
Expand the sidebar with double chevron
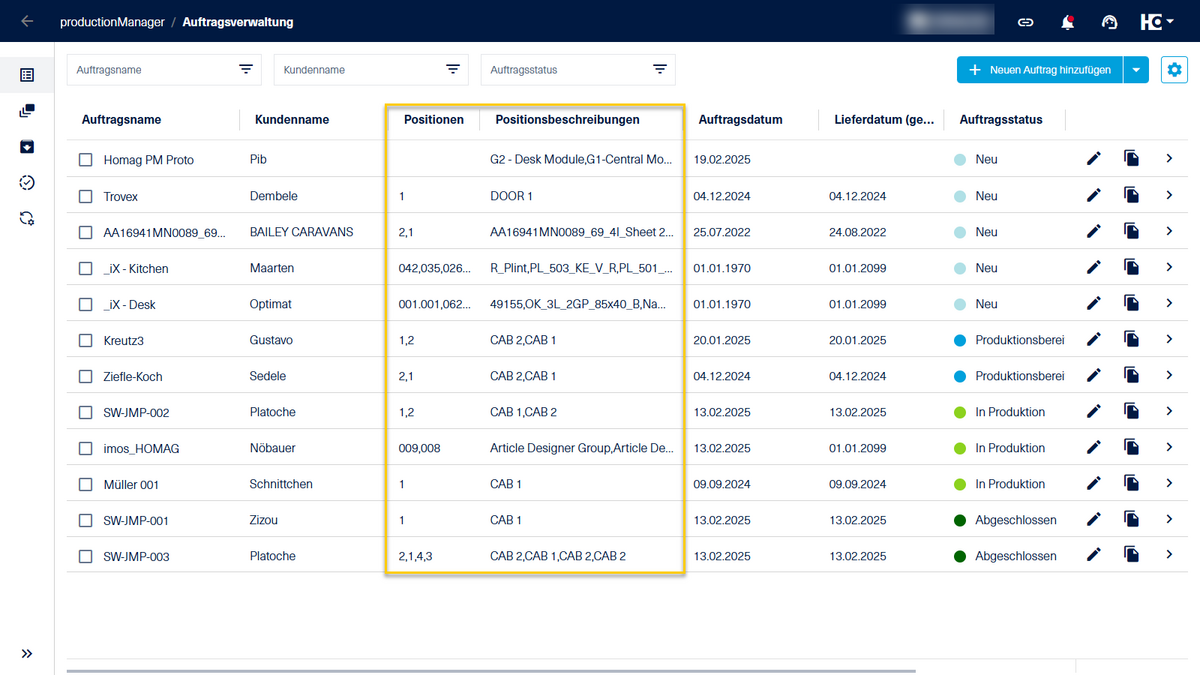click(x=27, y=653)
